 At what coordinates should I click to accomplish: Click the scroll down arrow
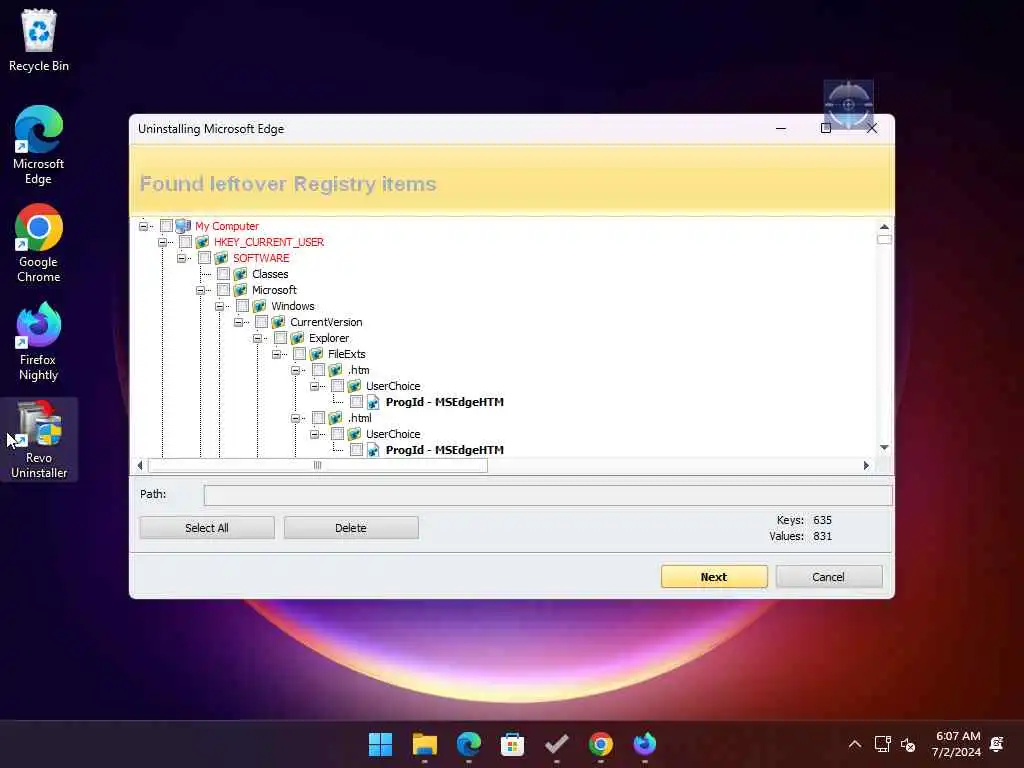[x=884, y=447]
